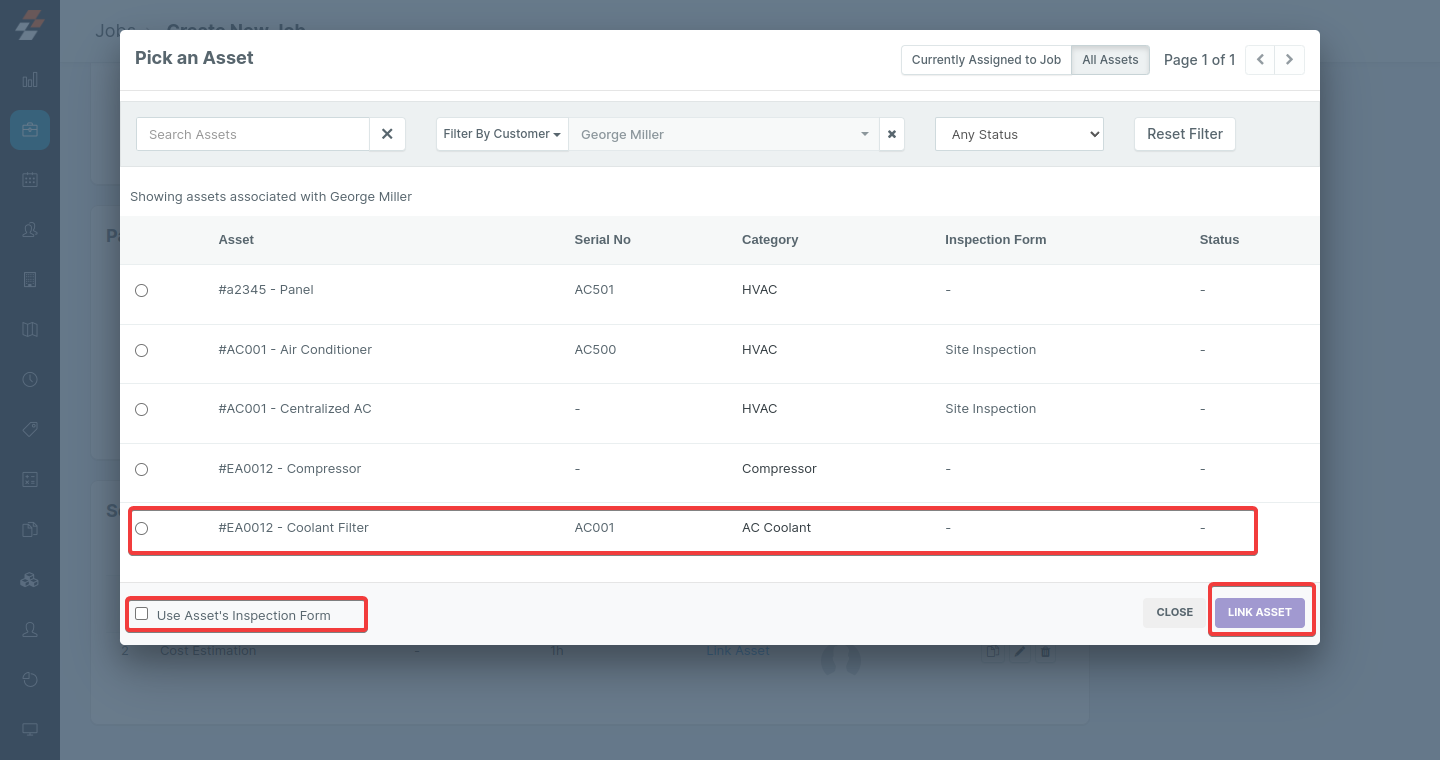Select the #a2345 - Panel asset radio button
This screenshot has width=1440, height=760.
click(141, 290)
